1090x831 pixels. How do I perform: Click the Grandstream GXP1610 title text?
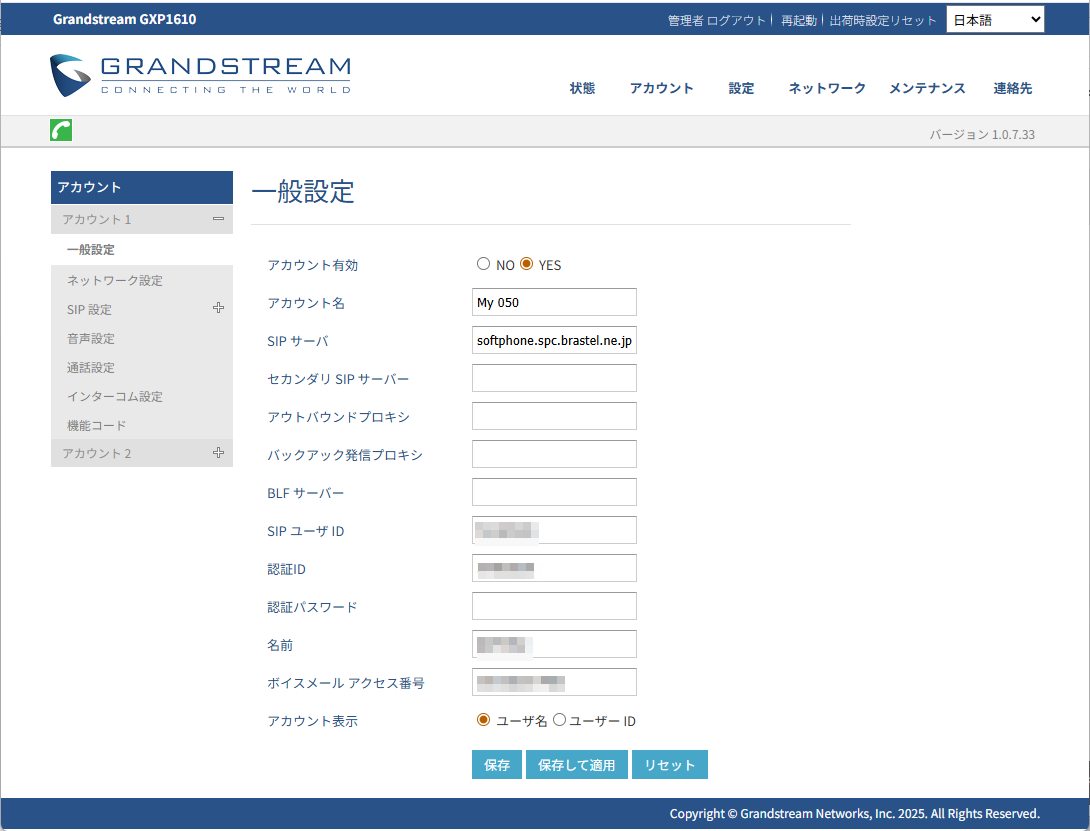[124, 19]
